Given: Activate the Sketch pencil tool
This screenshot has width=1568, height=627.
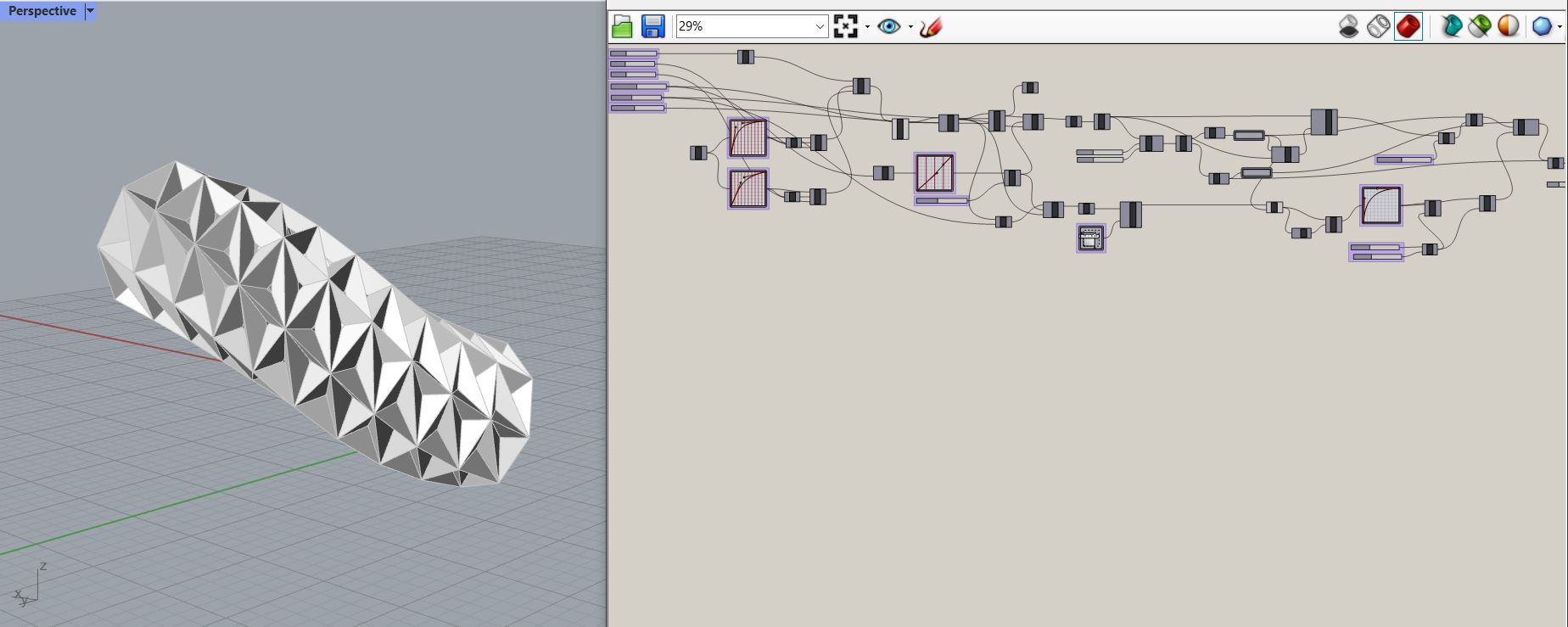Looking at the screenshot, I should pyautogui.click(x=931, y=26).
